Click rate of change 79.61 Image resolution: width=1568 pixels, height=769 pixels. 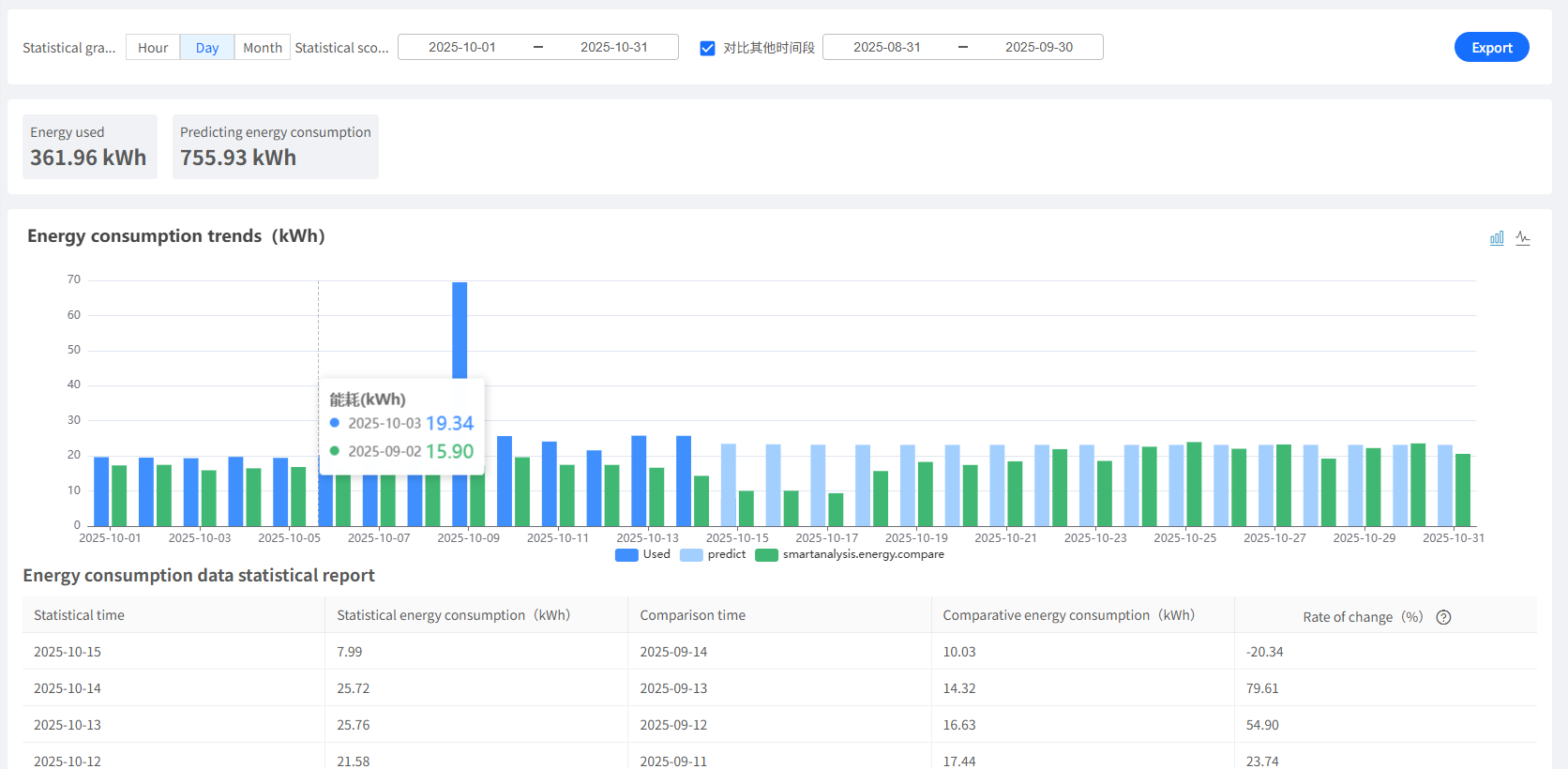(1262, 688)
